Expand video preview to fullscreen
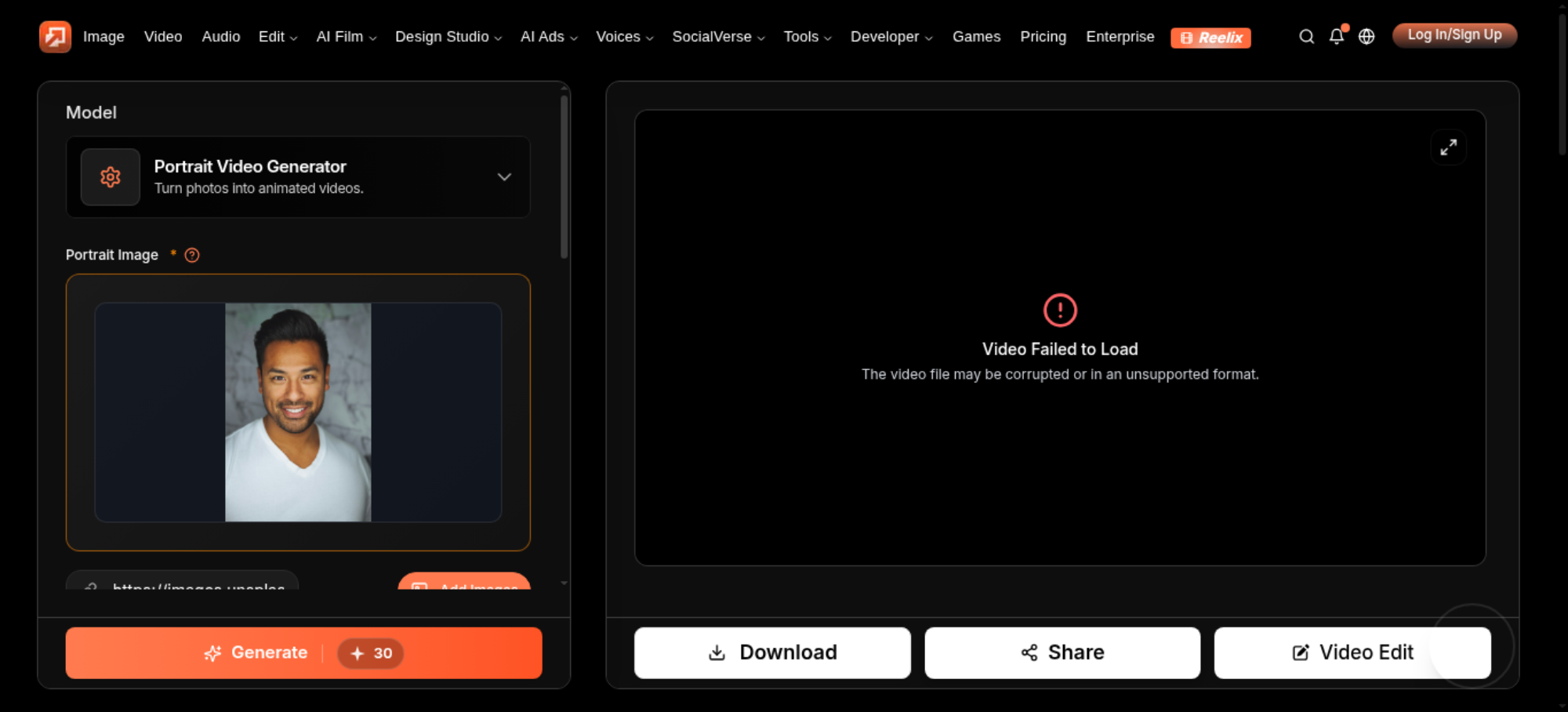 [1448, 147]
